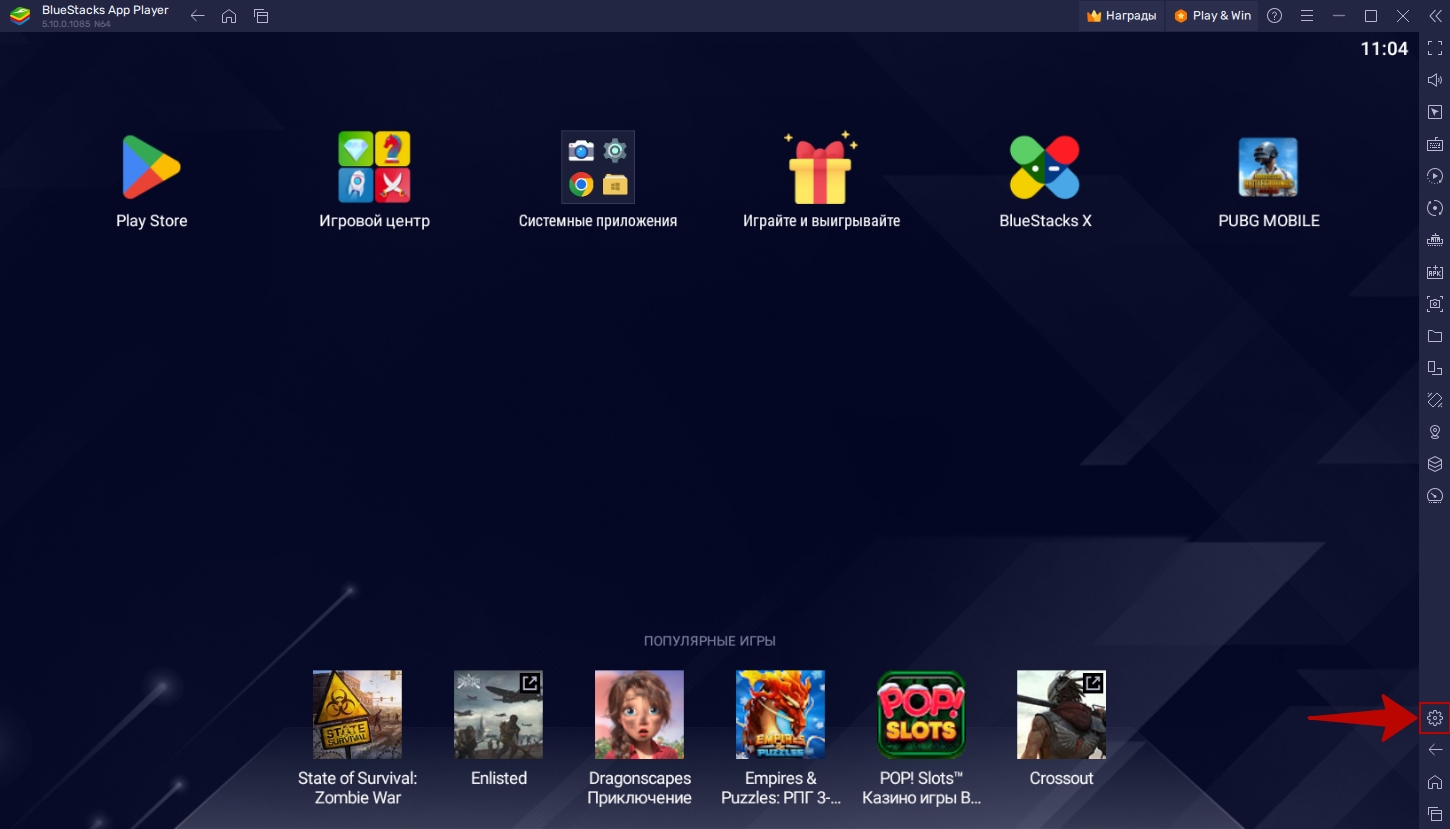Launch PUBG MOBILE
This screenshot has width=1450, height=829.
pyautogui.click(x=1268, y=167)
